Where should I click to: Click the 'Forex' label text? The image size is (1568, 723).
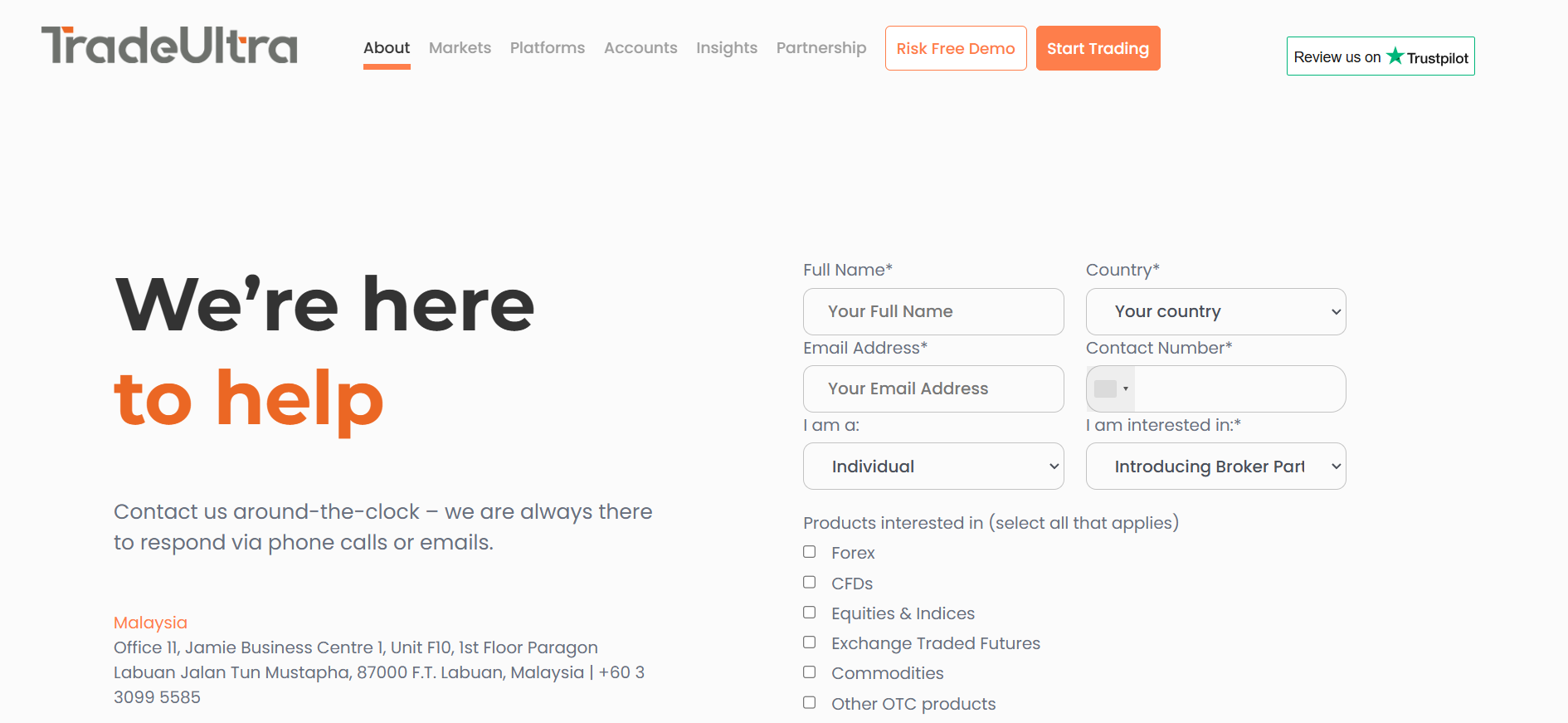pyautogui.click(x=853, y=553)
